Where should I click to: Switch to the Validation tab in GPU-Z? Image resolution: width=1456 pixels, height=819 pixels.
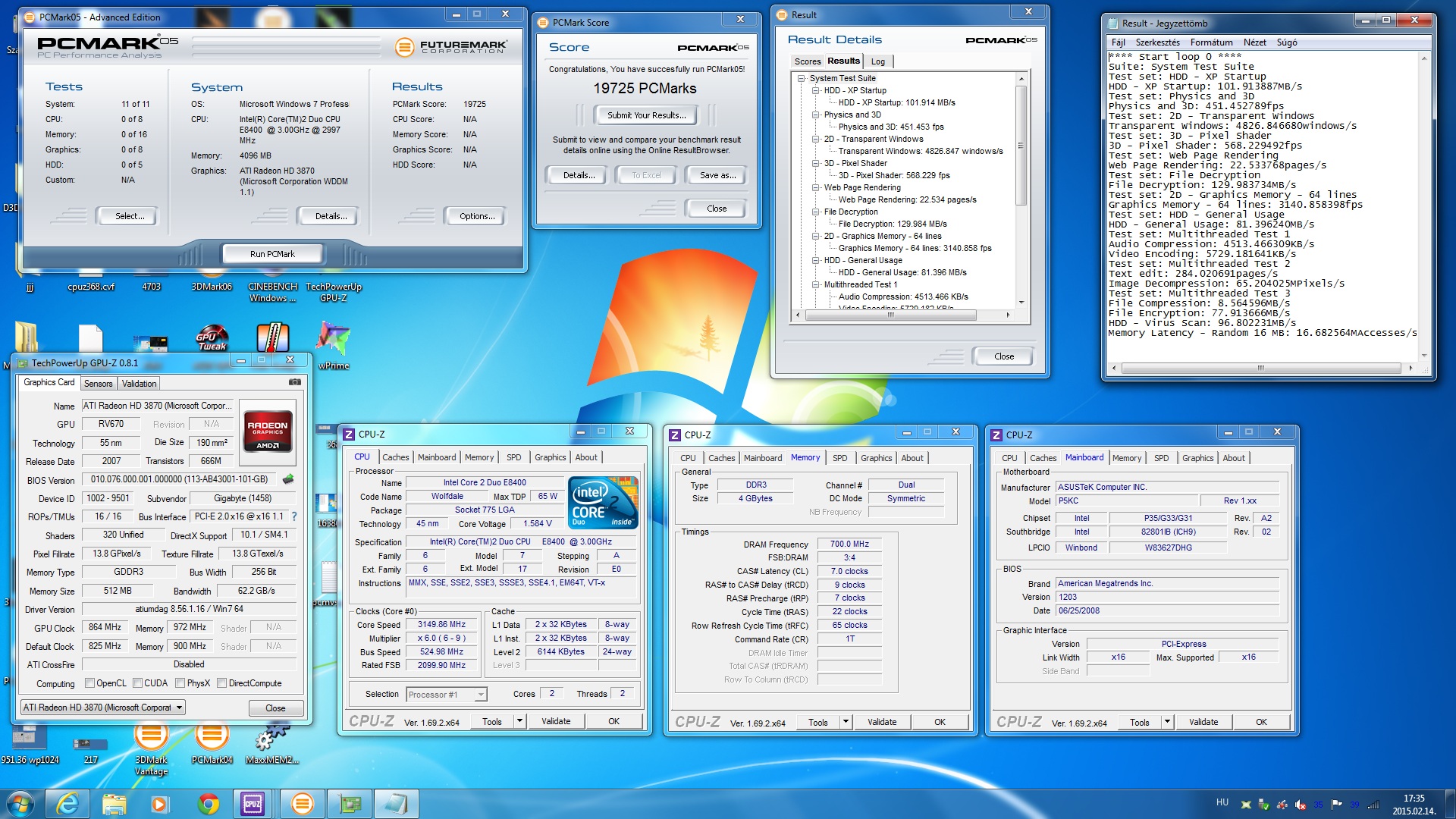(139, 384)
